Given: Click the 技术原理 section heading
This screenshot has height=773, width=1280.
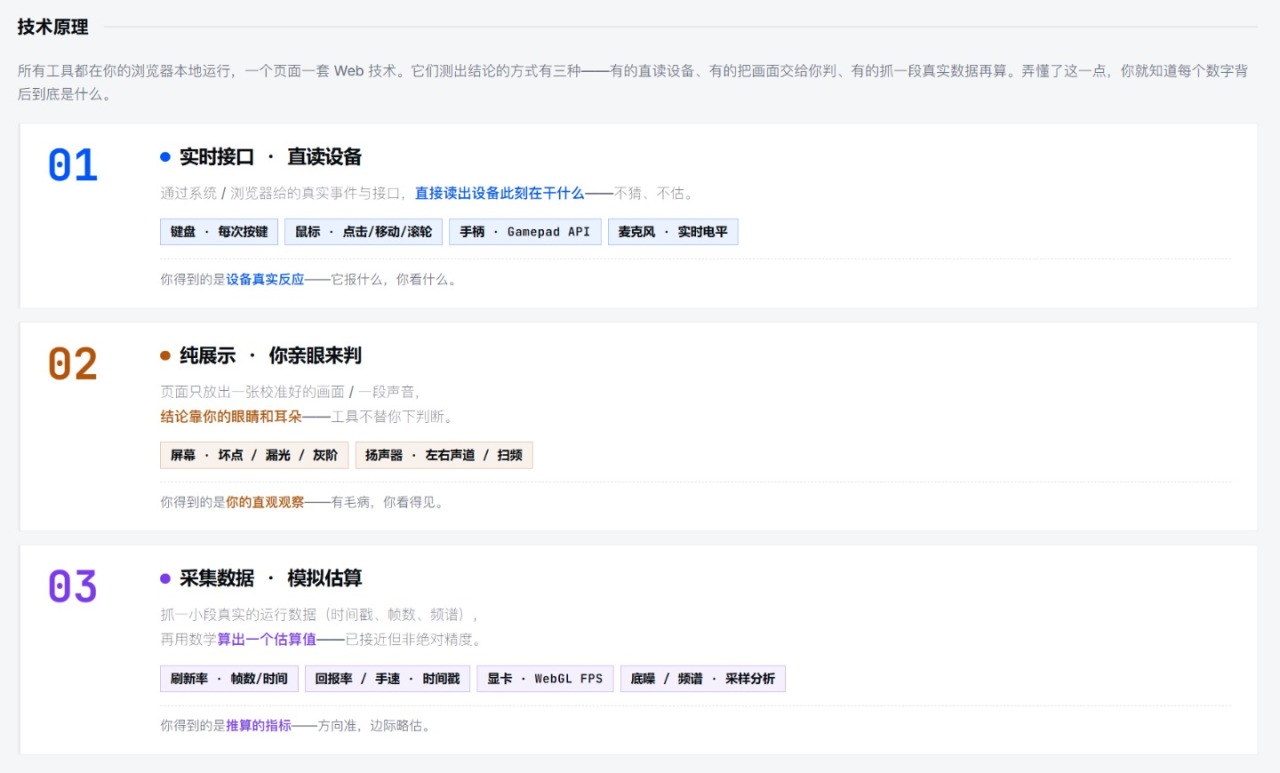Looking at the screenshot, I should click(x=53, y=27).
